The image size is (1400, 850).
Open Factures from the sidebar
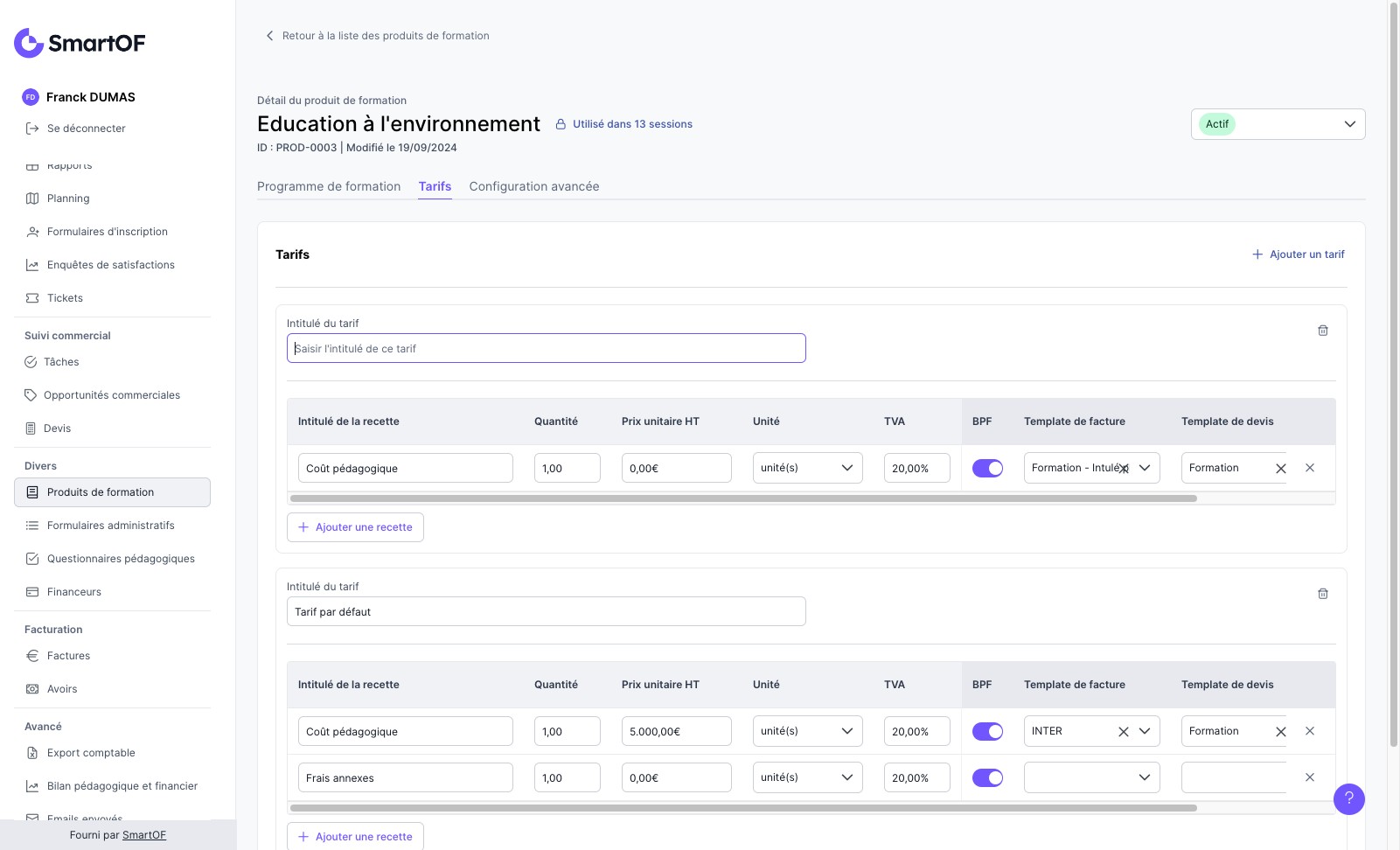68,656
